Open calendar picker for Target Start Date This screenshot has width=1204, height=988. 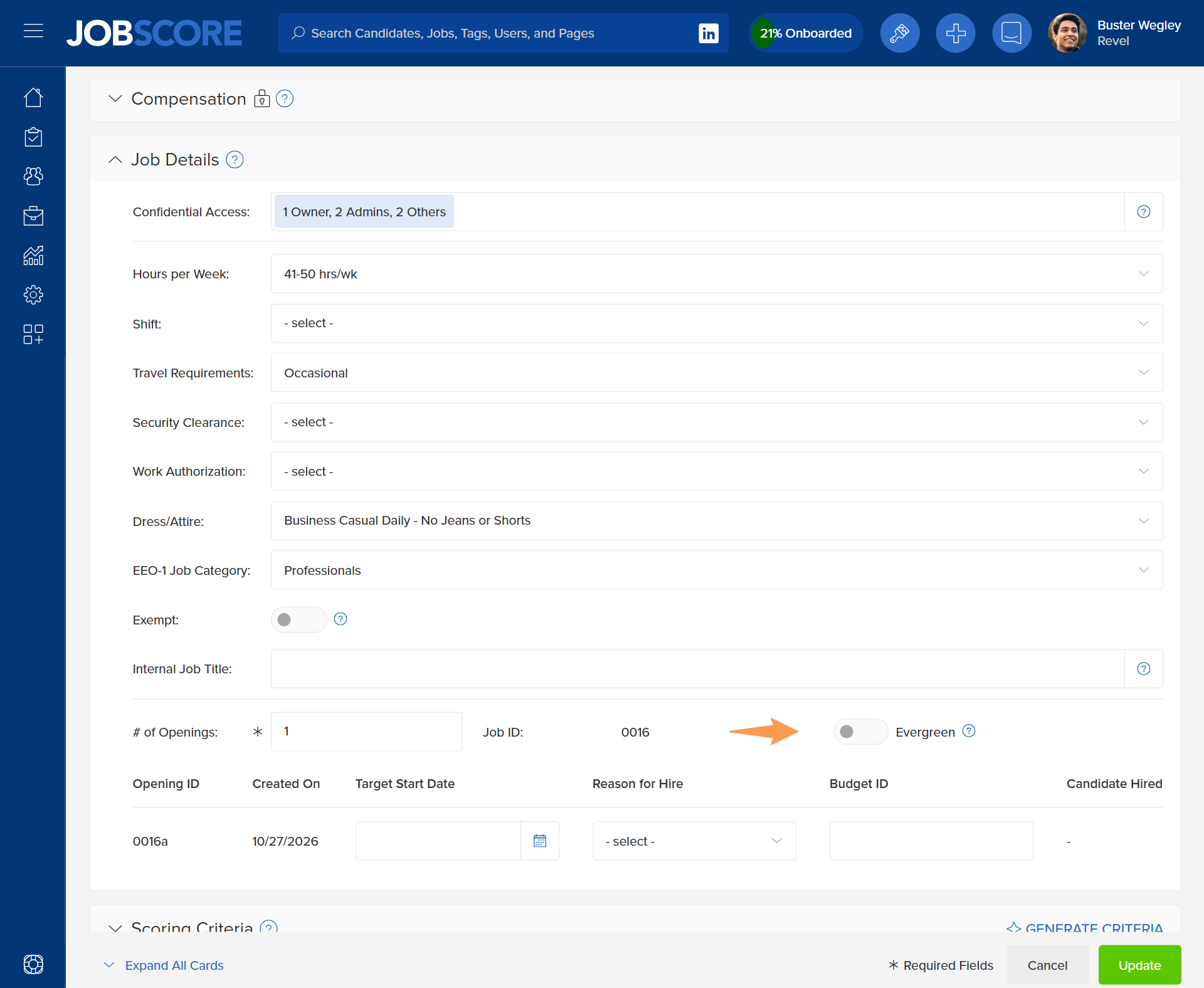coord(540,841)
